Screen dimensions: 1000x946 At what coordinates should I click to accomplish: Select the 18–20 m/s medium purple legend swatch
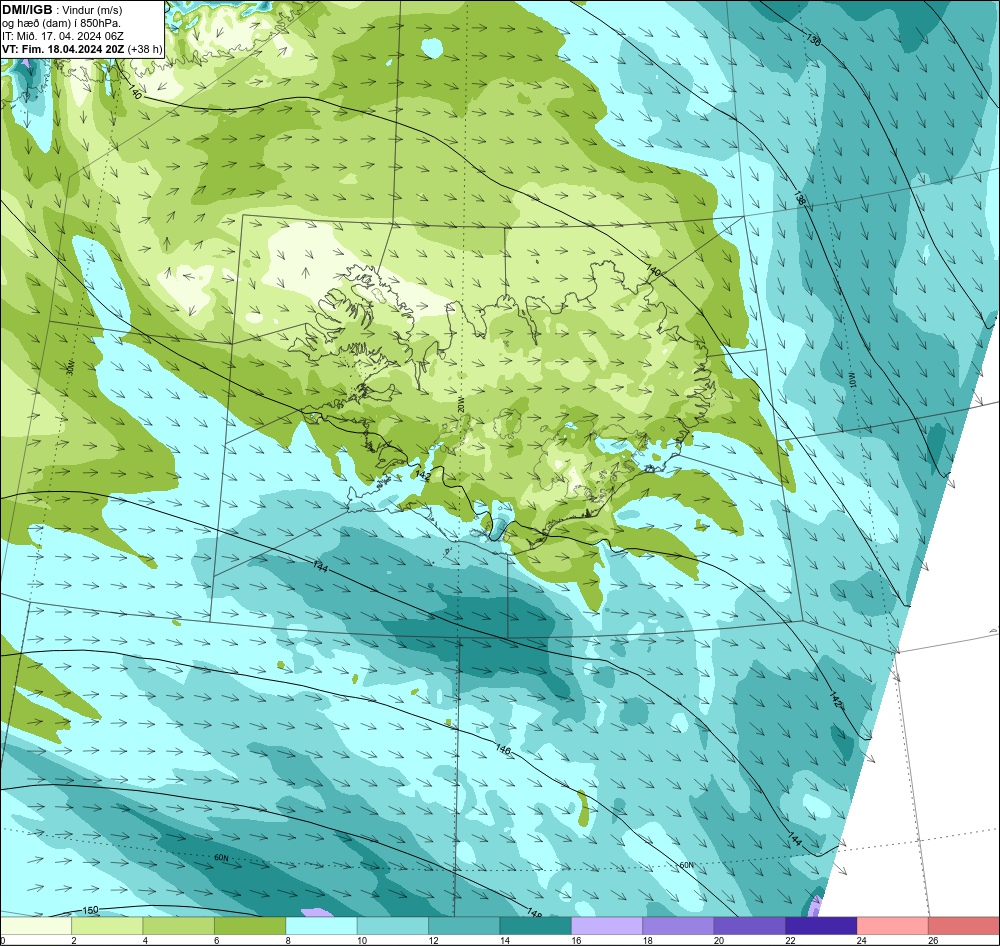coord(679,926)
